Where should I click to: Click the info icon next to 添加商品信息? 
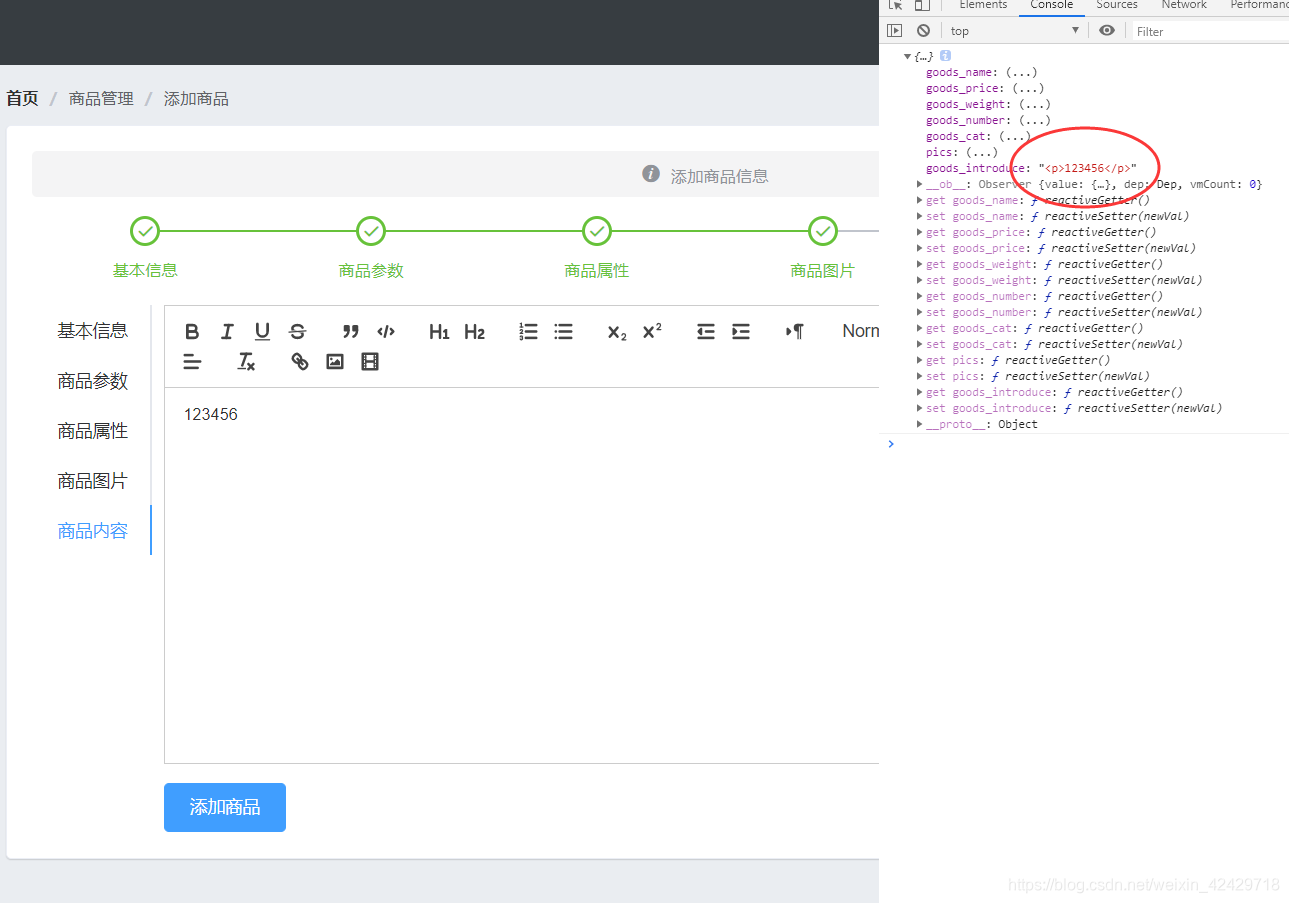651,174
